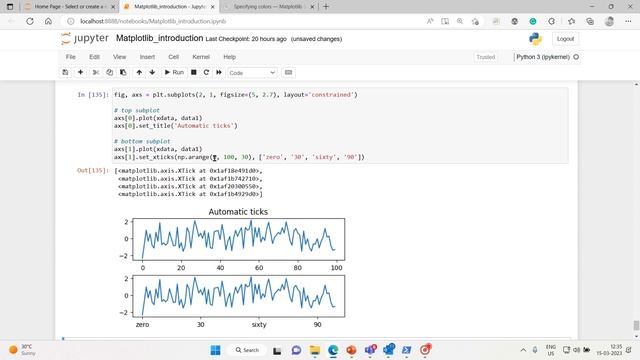Interrupt the kernel with the stop icon

click(194, 72)
